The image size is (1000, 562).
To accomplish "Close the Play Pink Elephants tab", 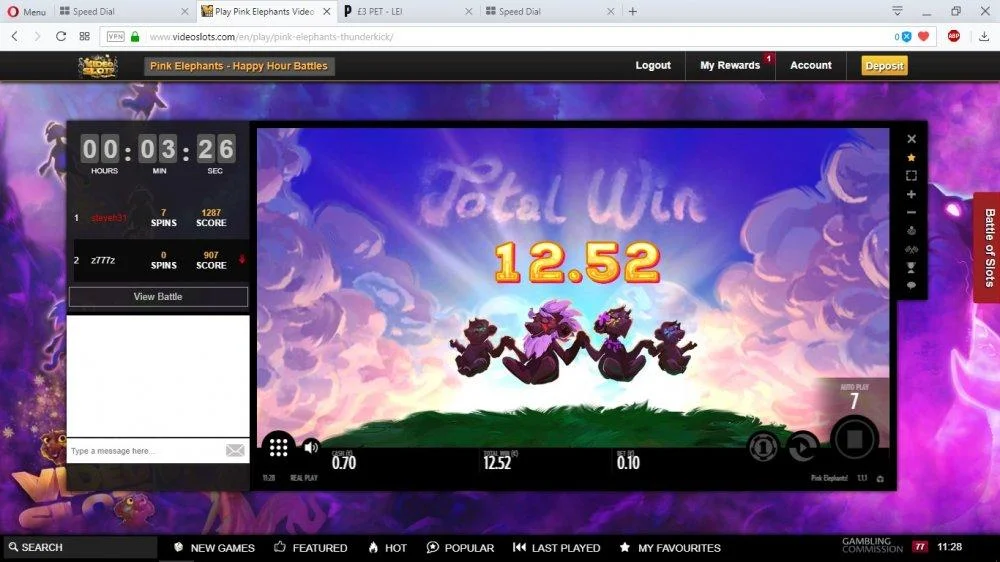I will pos(327,11).
